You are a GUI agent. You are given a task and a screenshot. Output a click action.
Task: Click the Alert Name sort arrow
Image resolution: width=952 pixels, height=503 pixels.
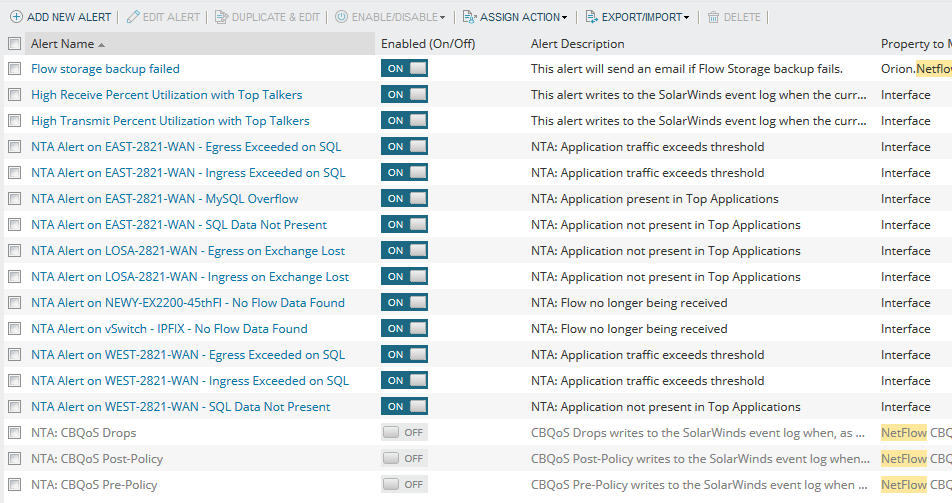point(102,45)
